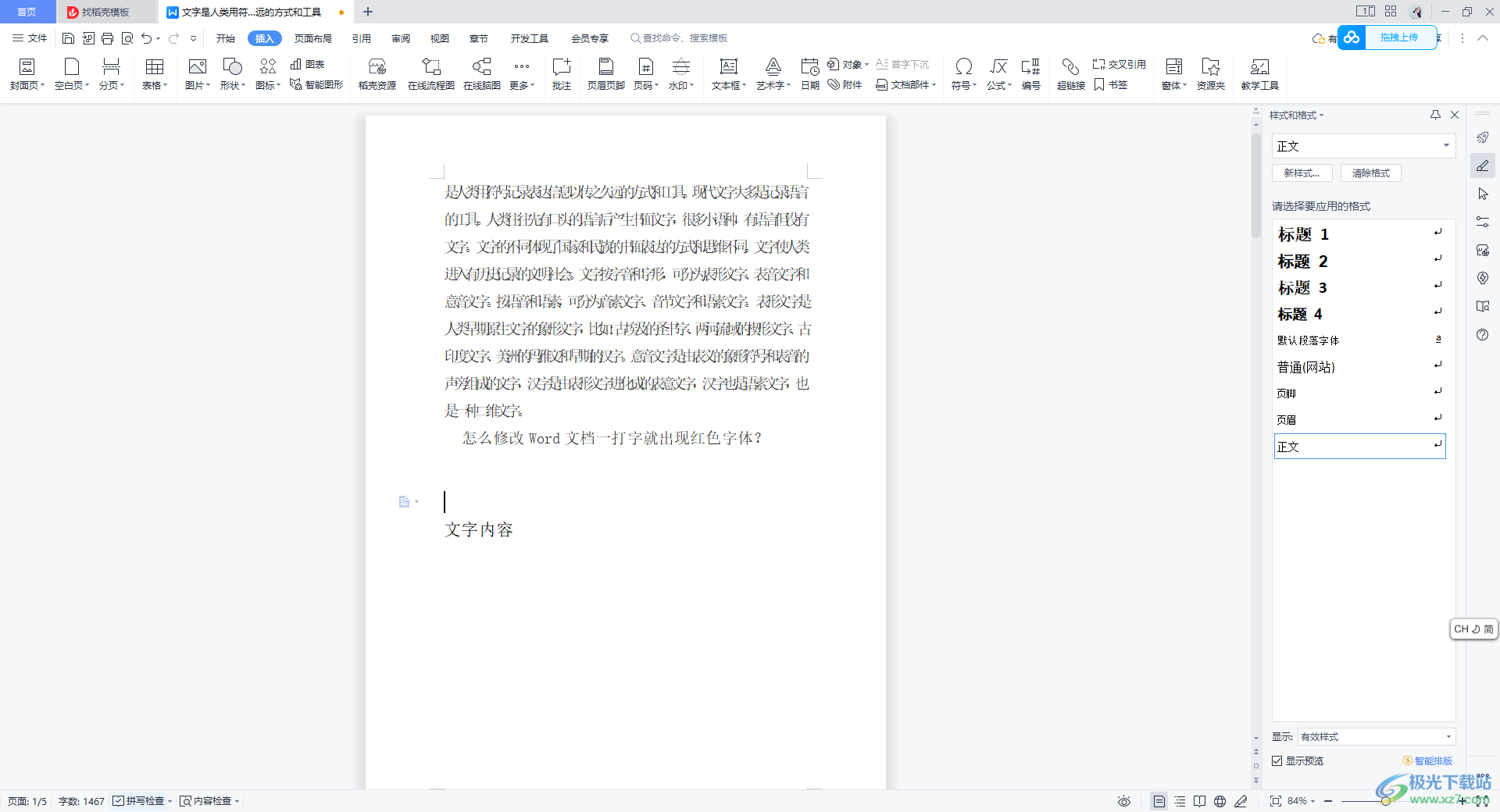
Task: Click the 清除格式 button
Action: [1371, 173]
